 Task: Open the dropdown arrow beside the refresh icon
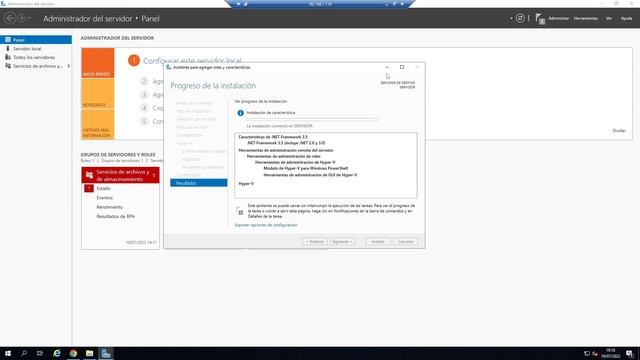(x=511, y=18)
